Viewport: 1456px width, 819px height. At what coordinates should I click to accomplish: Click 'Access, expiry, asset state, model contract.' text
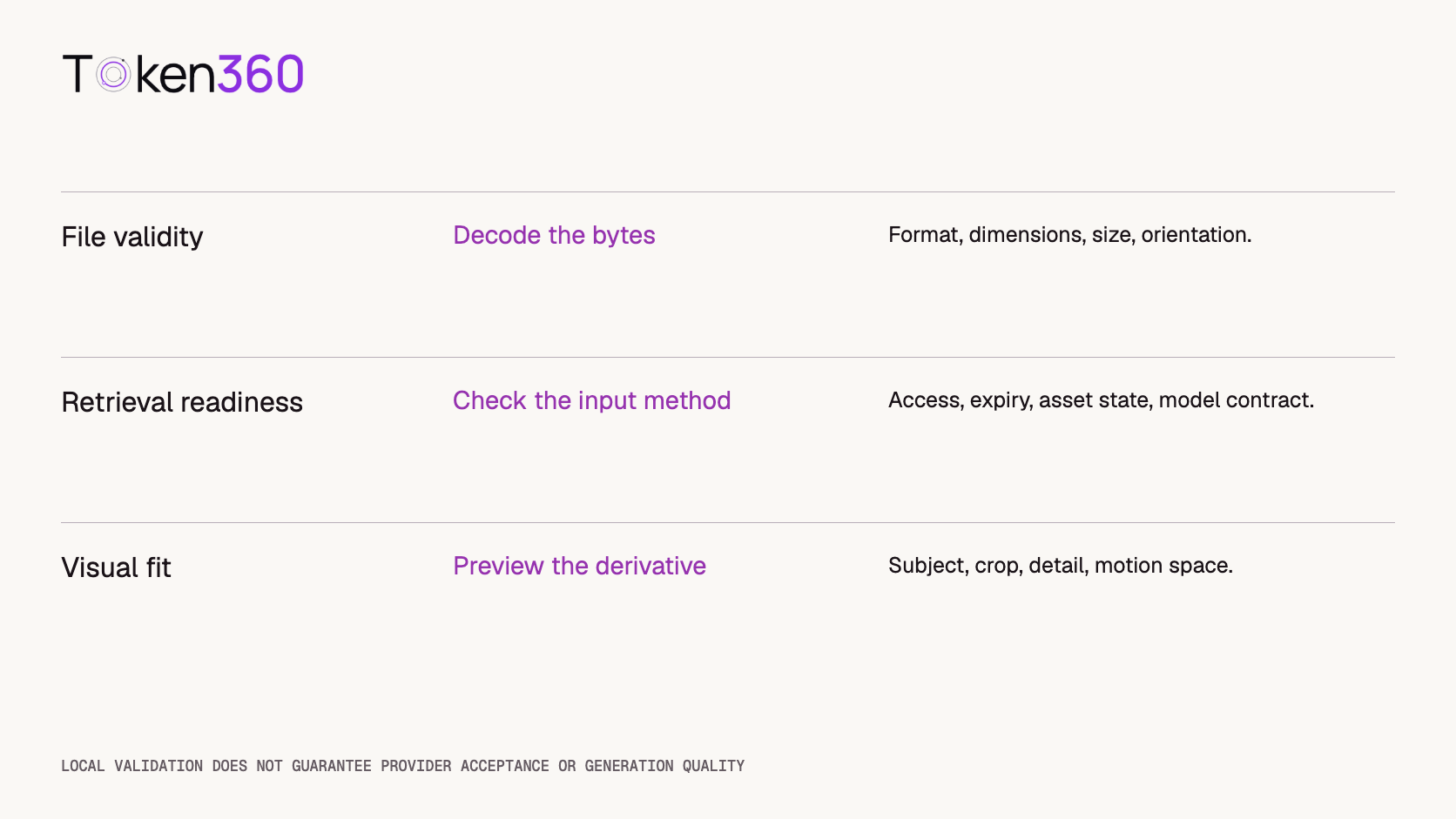coord(1101,400)
